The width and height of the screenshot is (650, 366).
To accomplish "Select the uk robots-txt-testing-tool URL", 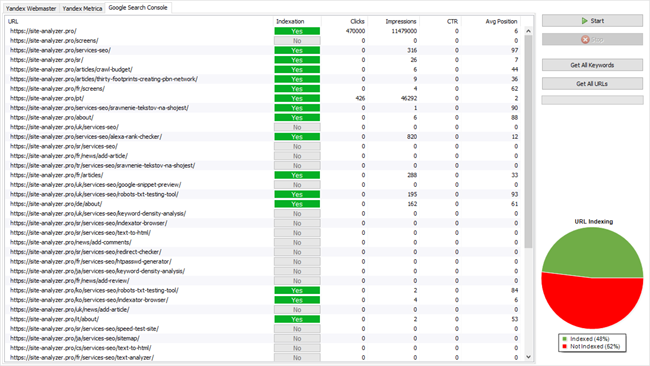I will click(x=94, y=194).
